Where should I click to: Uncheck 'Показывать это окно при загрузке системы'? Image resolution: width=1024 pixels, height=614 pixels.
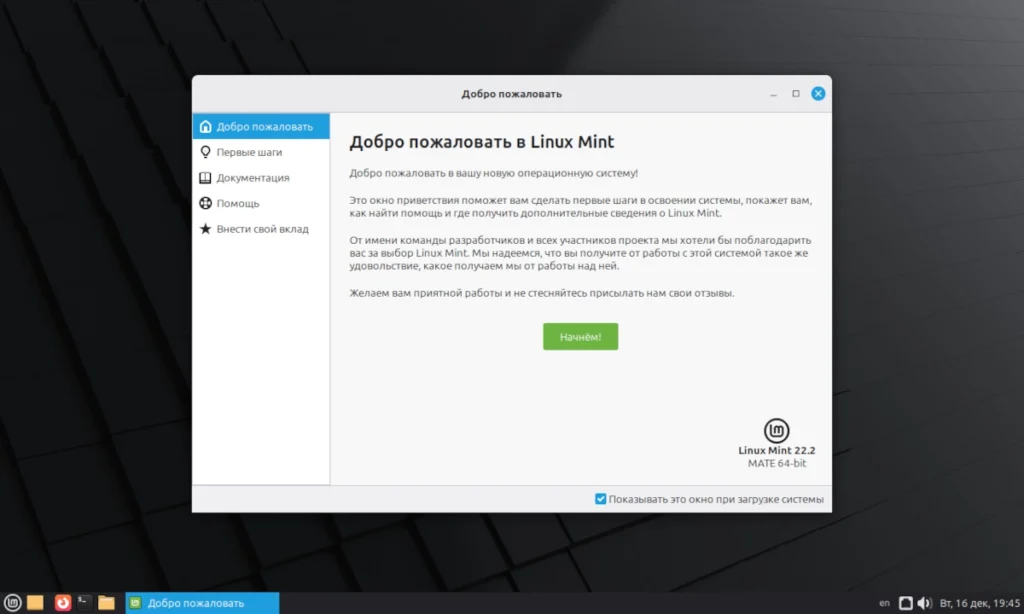(600, 499)
